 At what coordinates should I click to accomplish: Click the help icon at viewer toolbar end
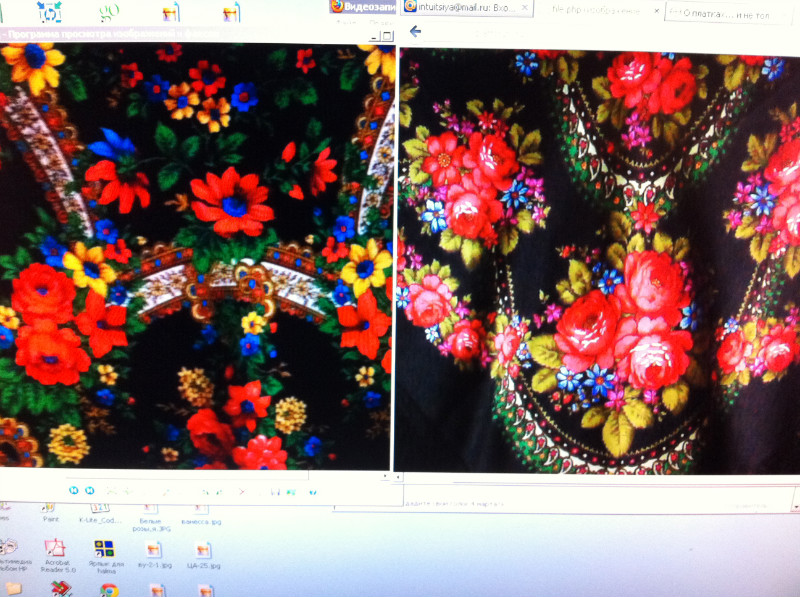pos(313,491)
